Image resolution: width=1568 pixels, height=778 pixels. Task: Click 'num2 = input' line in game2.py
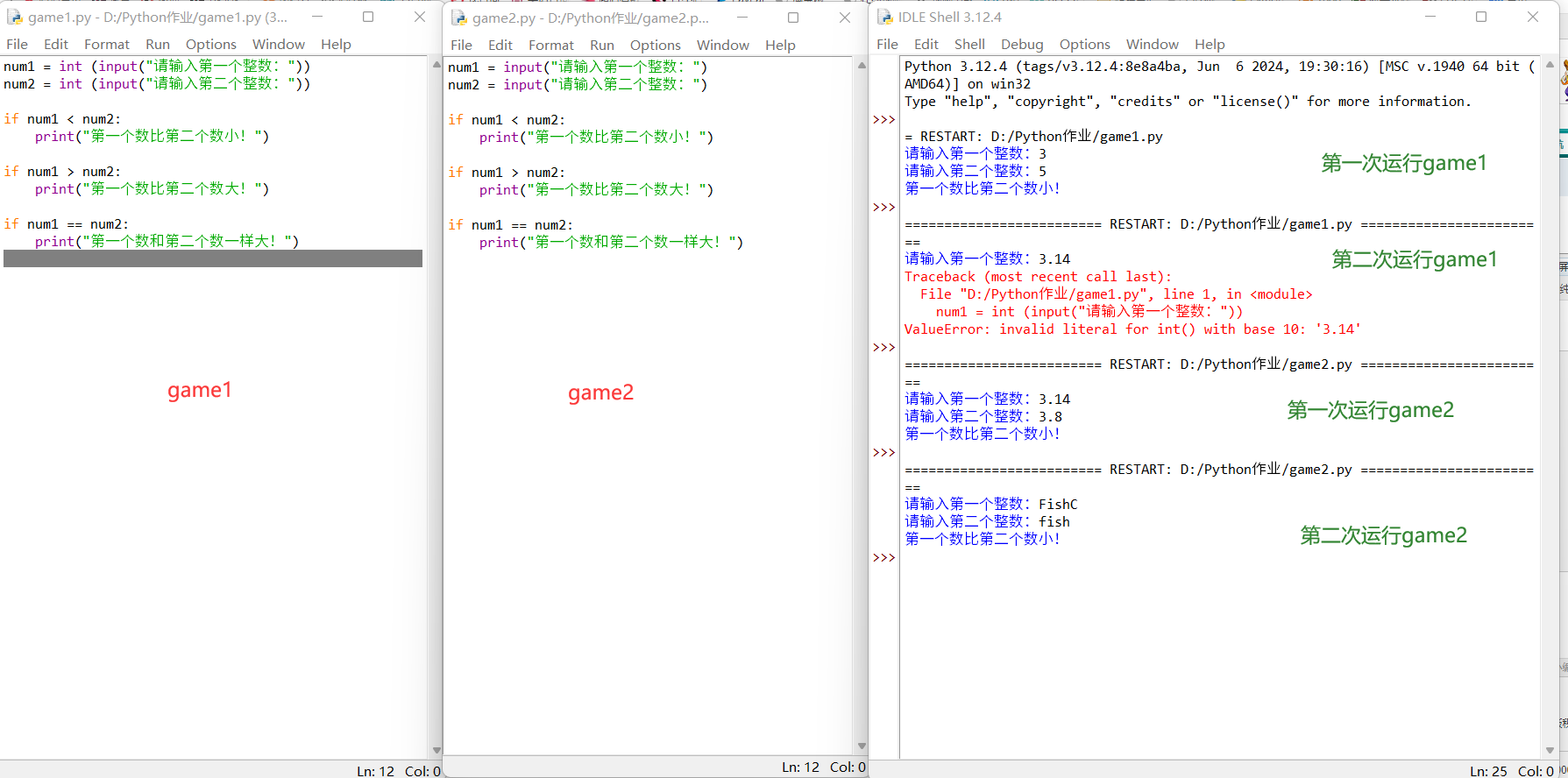pyautogui.click(x=578, y=85)
